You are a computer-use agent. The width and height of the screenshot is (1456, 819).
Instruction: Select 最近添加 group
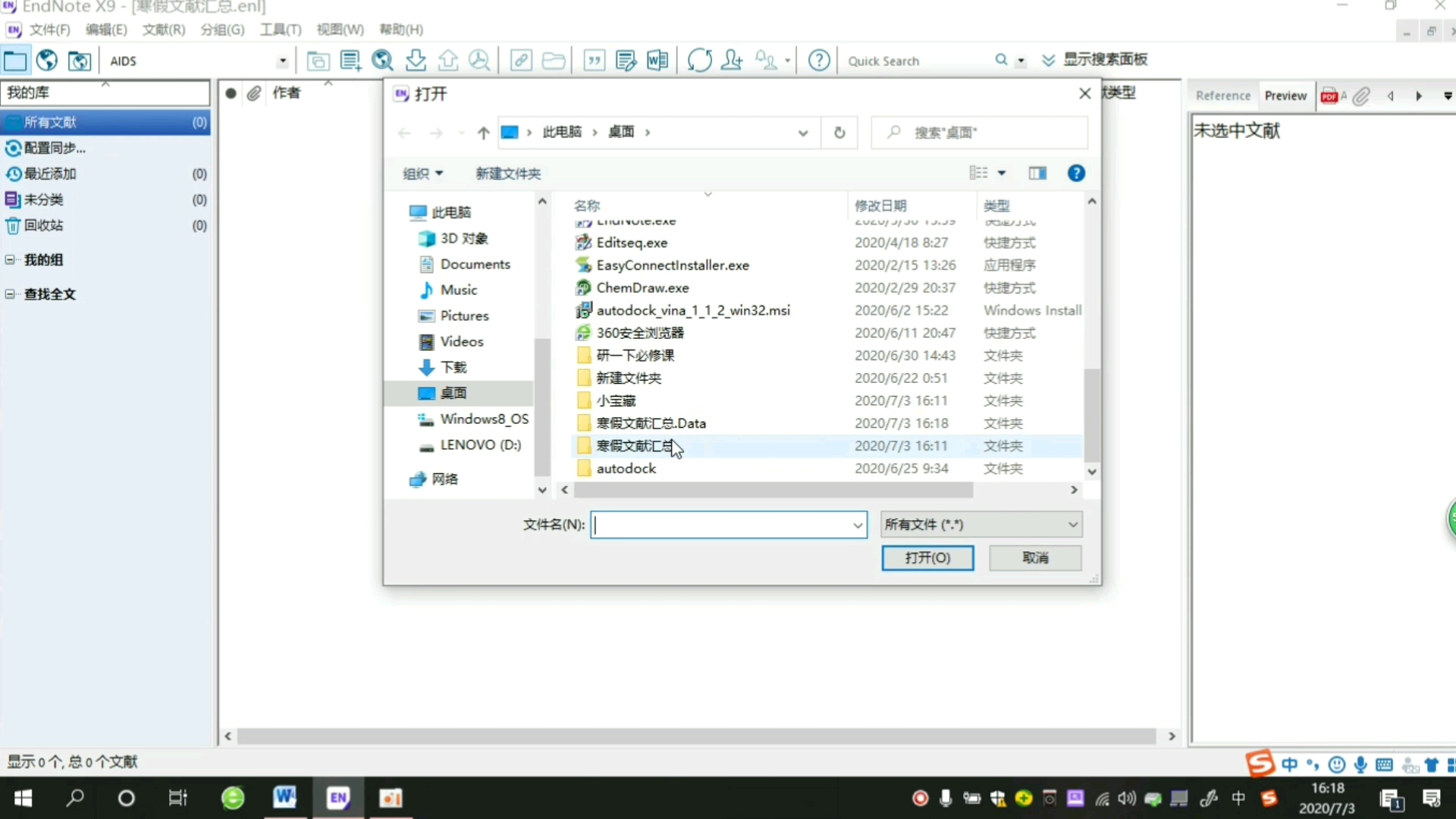click(x=105, y=174)
